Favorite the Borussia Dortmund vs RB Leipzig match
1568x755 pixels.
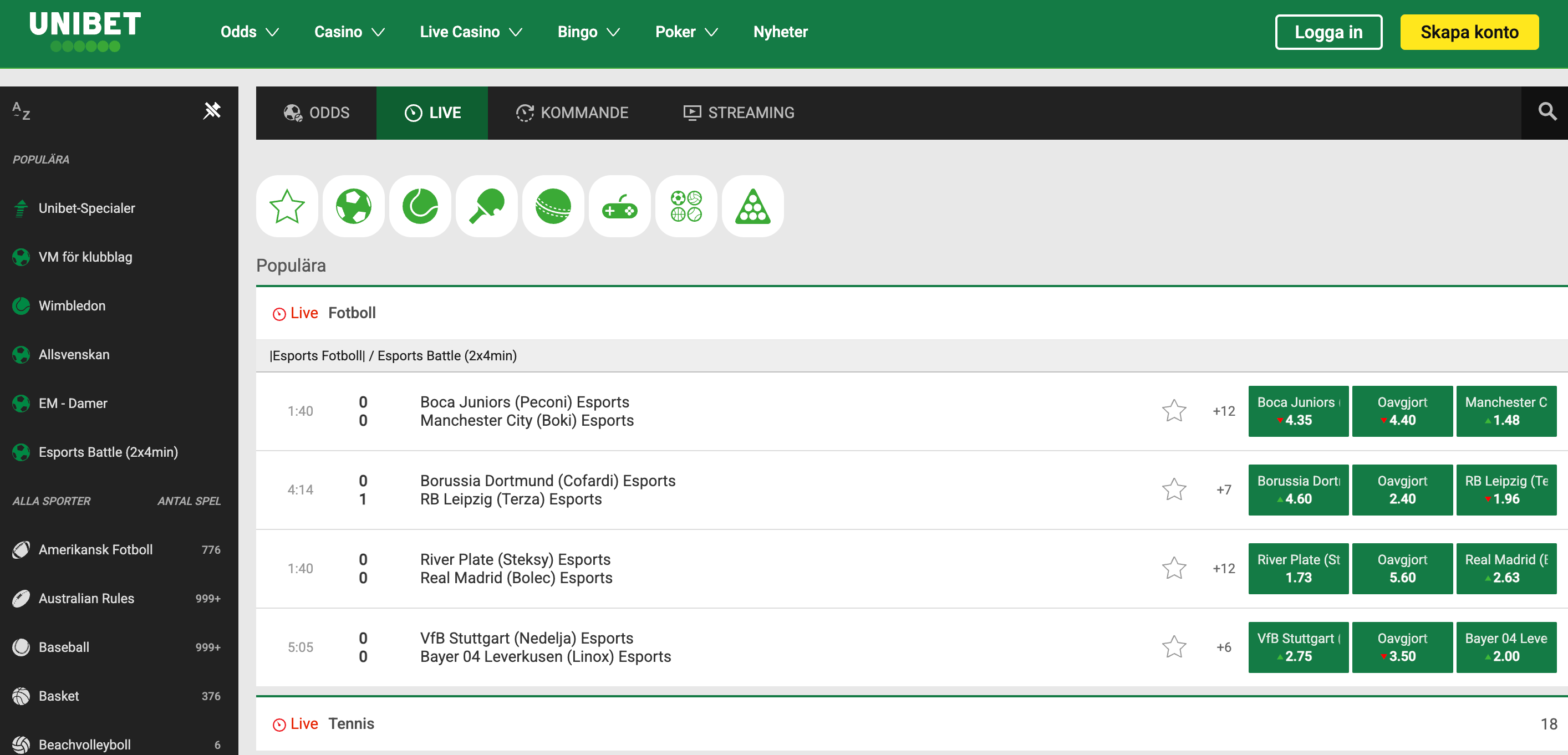click(x=1174, y=489)
